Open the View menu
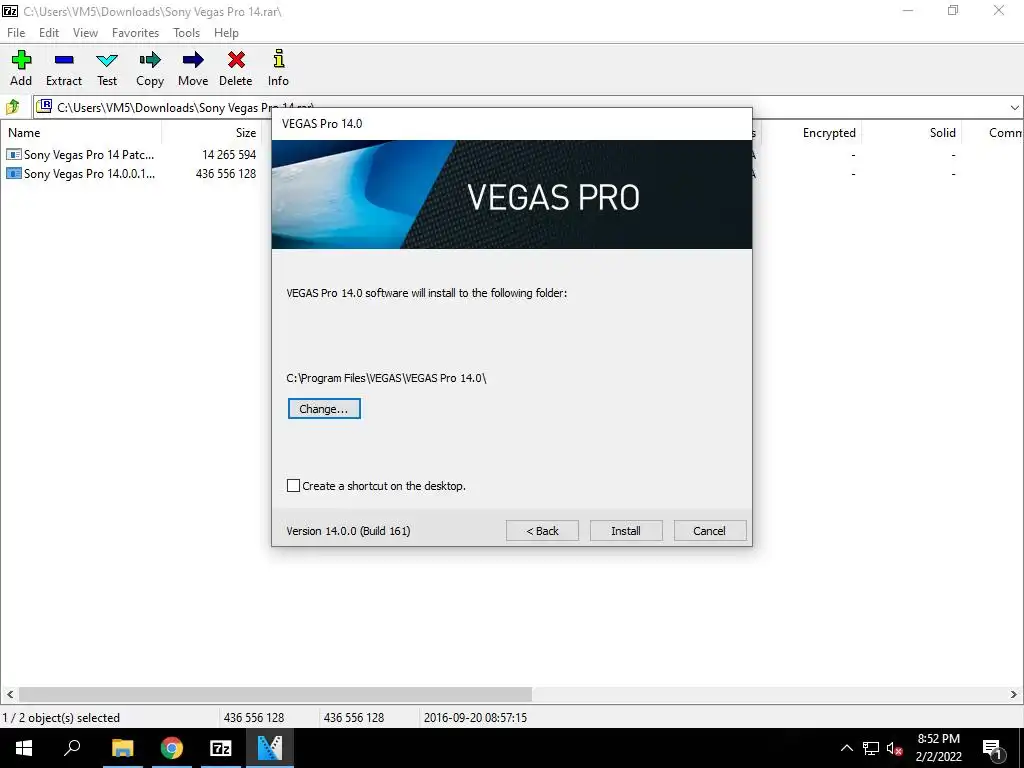 tap(86, 33)
